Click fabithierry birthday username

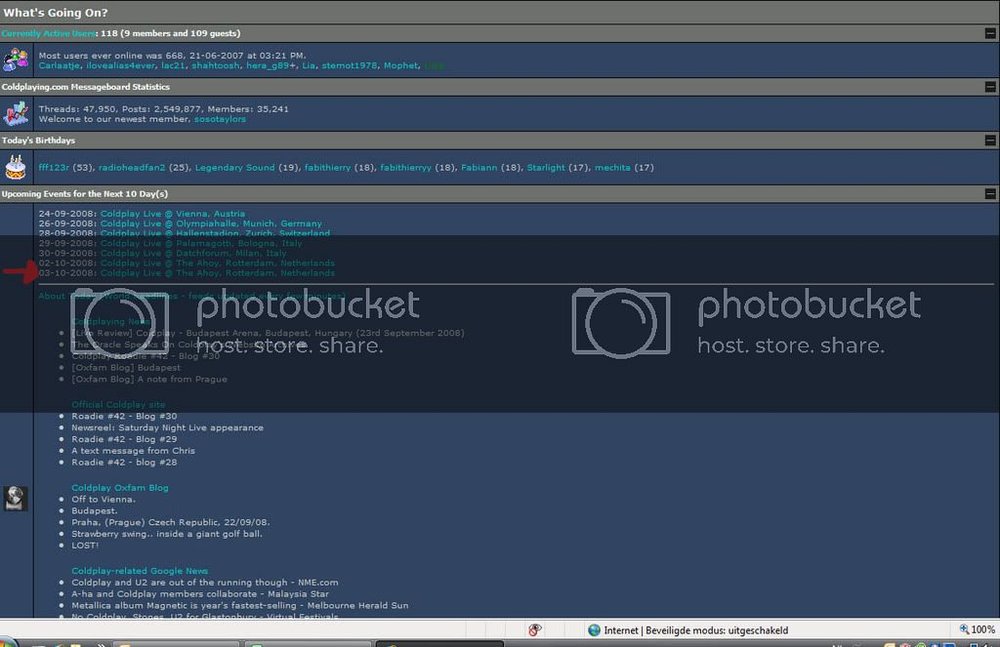(x=328, y=168)
